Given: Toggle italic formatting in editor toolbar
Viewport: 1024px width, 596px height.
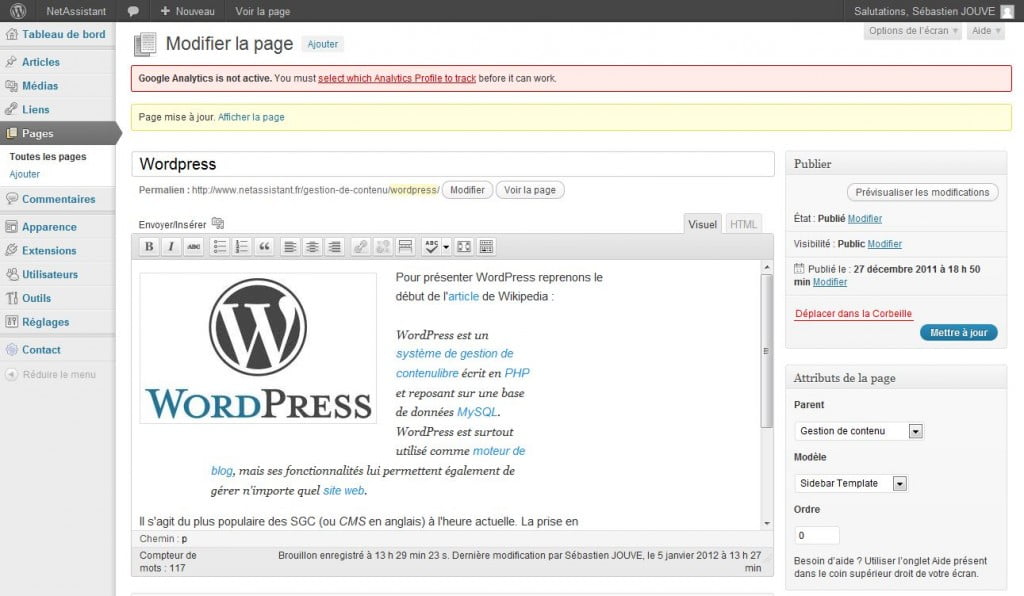Looking at the screenshot, I should (171, 247).
